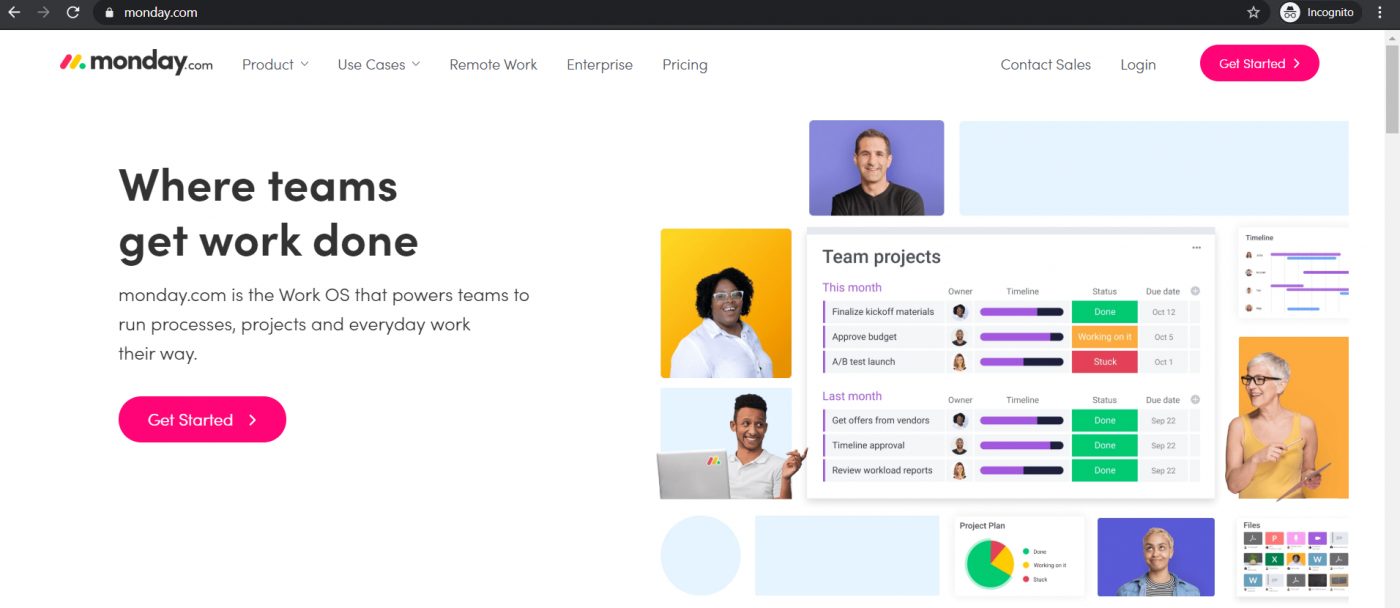Click the Done status of Get offers from vendors
This screenshot has width=1400, height=608.
click(1105, 420)
